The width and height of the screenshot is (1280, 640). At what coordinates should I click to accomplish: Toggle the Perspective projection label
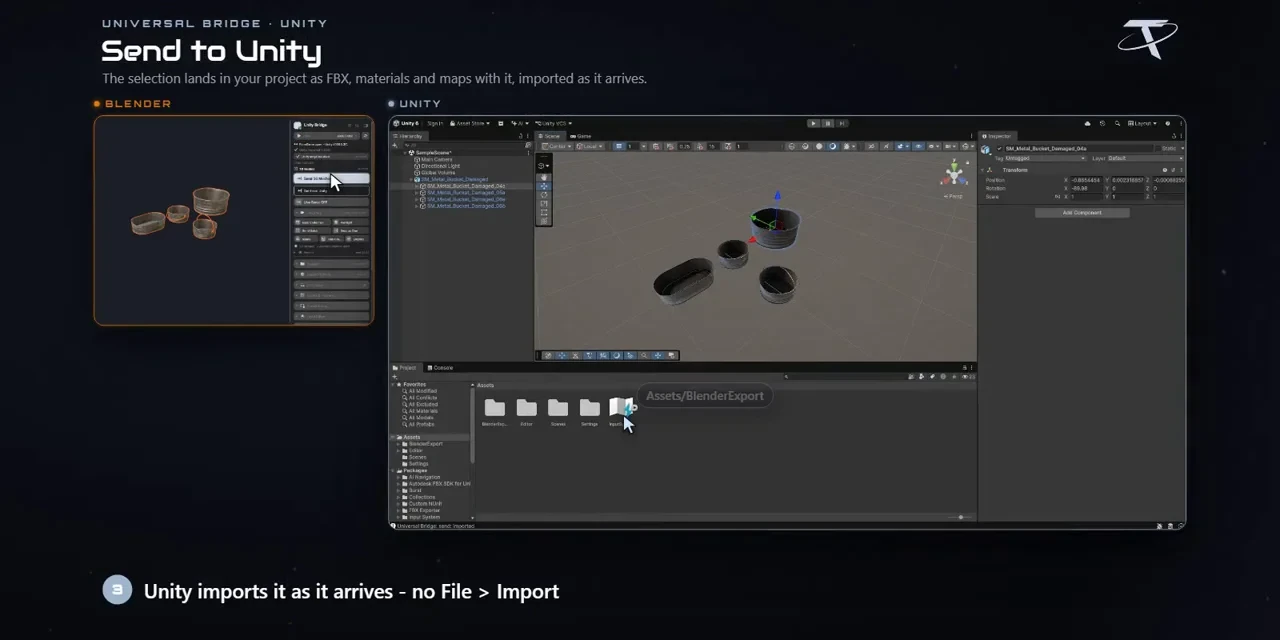click(953, 196)
